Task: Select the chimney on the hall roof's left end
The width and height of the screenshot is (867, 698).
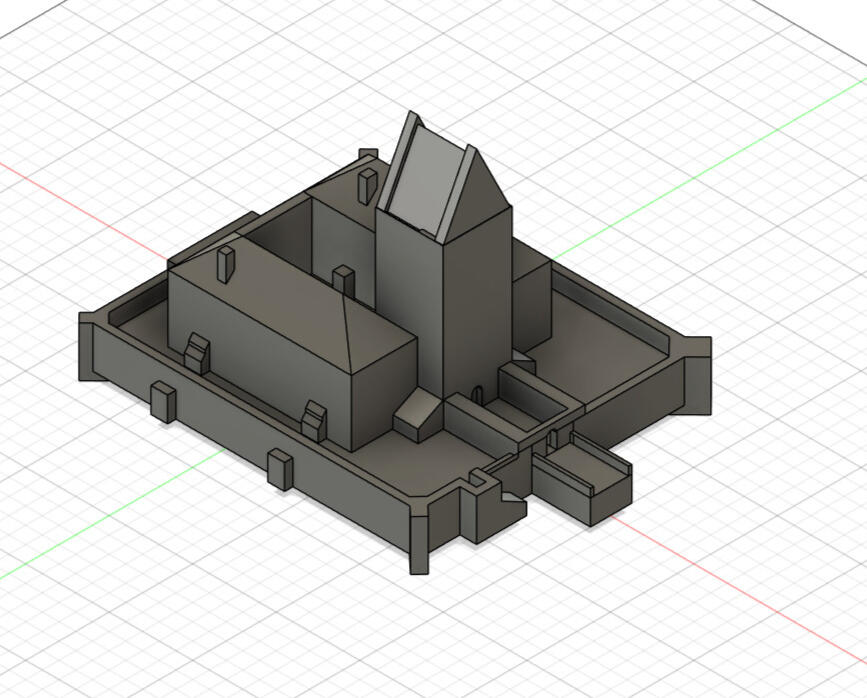Action: (225, 261)
